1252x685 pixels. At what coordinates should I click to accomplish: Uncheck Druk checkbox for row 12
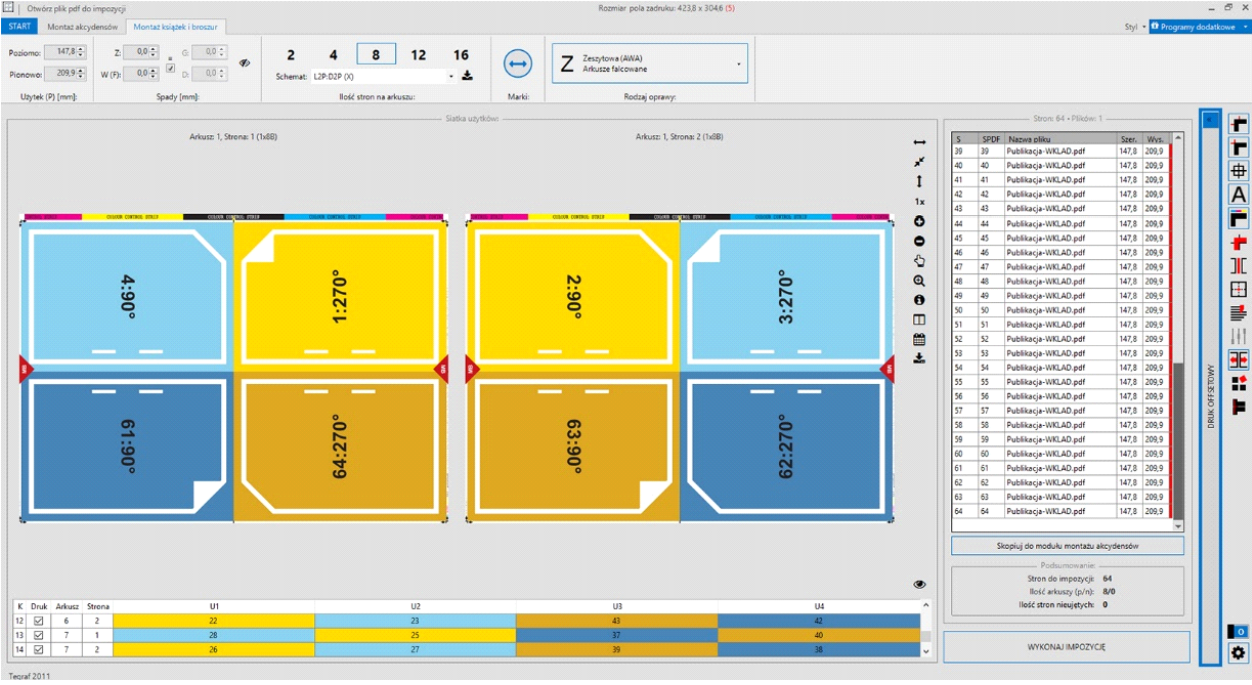39,621
